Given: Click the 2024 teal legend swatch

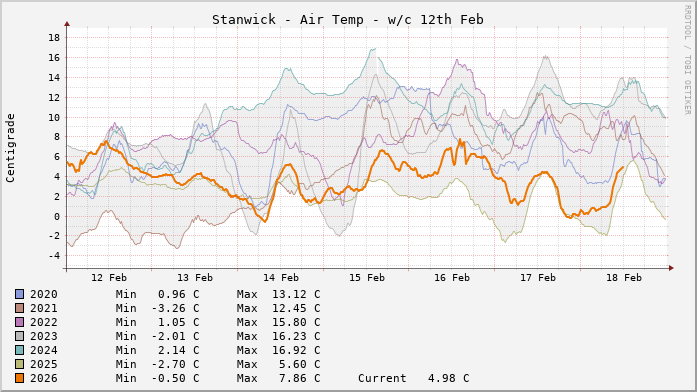Looking at the screenshot, I should coord(20,350).
